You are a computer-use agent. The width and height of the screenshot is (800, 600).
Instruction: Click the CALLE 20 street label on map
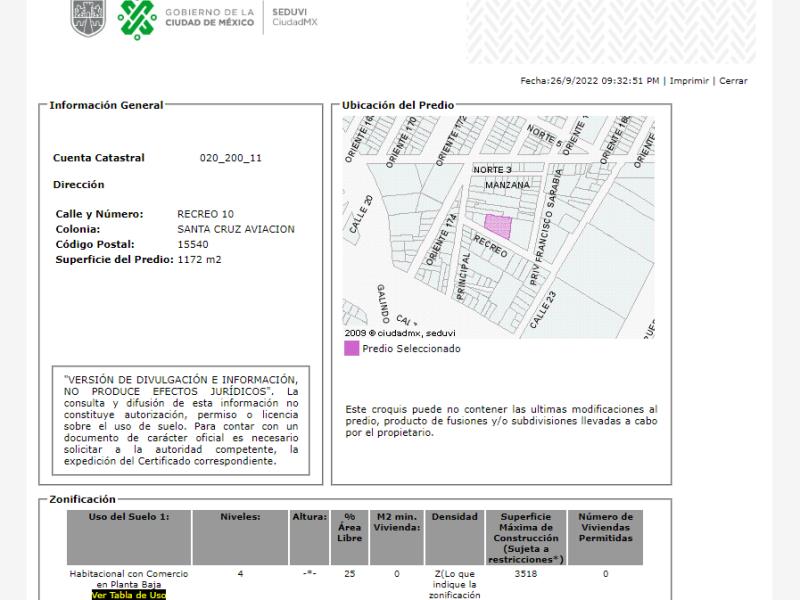[361, 214]
